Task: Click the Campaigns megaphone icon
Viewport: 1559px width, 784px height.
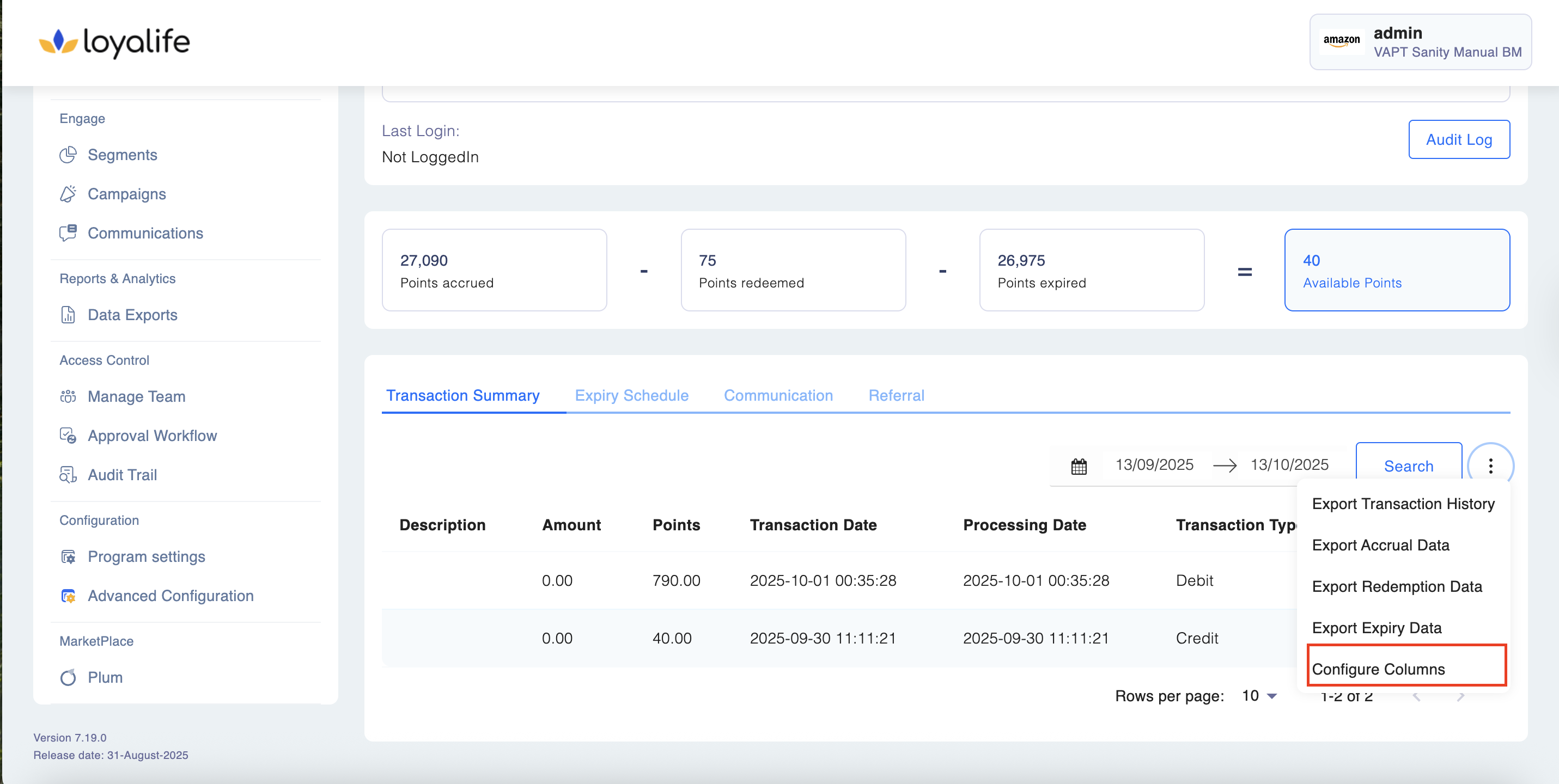Action: click(68, 194)
